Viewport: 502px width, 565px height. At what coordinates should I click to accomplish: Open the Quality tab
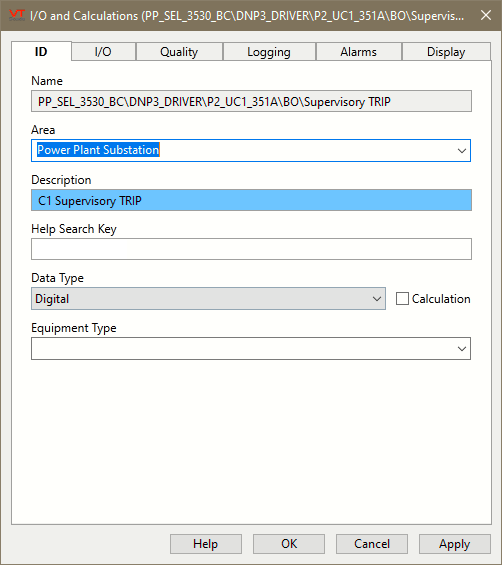pos(179,52)
